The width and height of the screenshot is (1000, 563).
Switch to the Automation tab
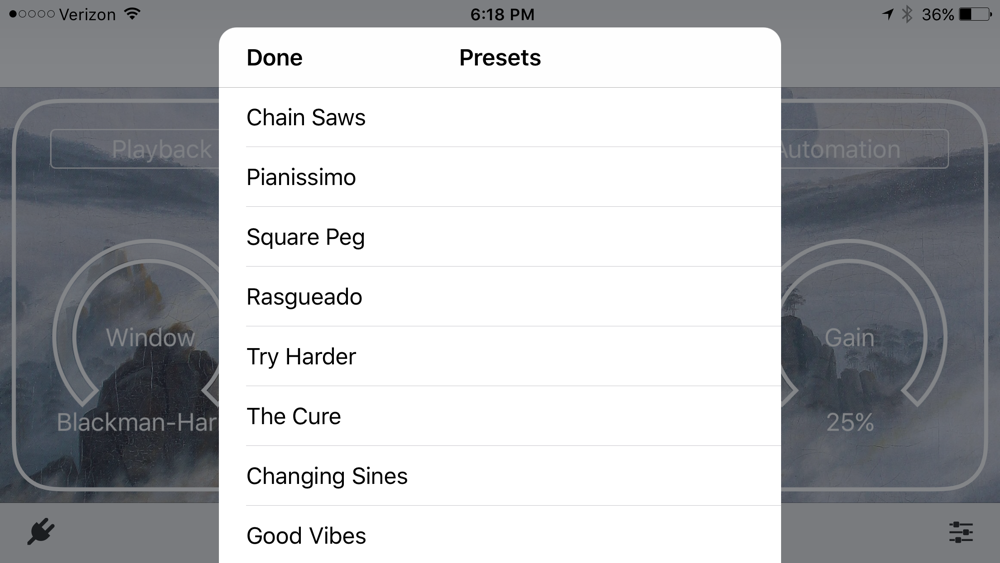point(864,149)
